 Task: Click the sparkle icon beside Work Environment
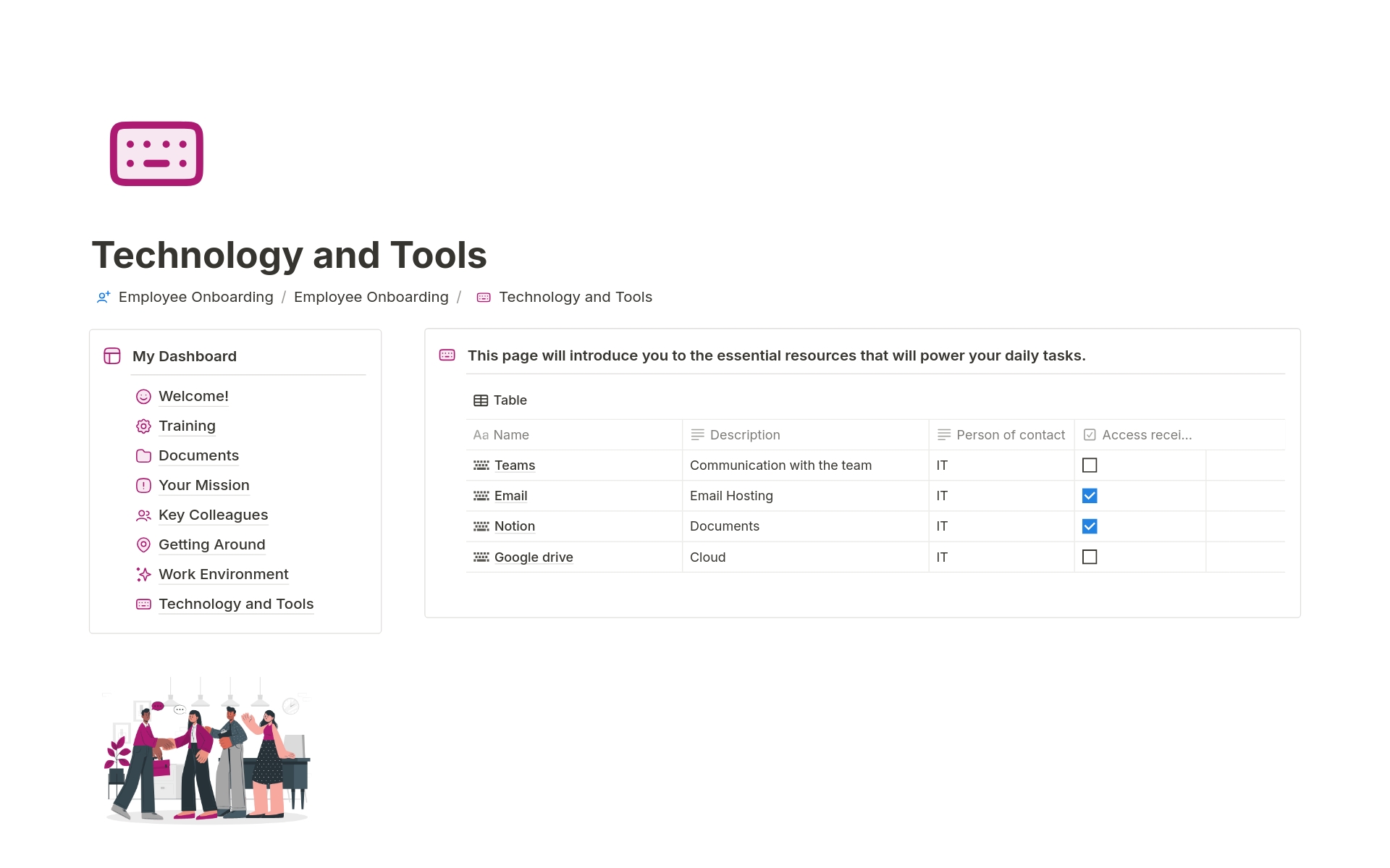click(x=143, y=575)
